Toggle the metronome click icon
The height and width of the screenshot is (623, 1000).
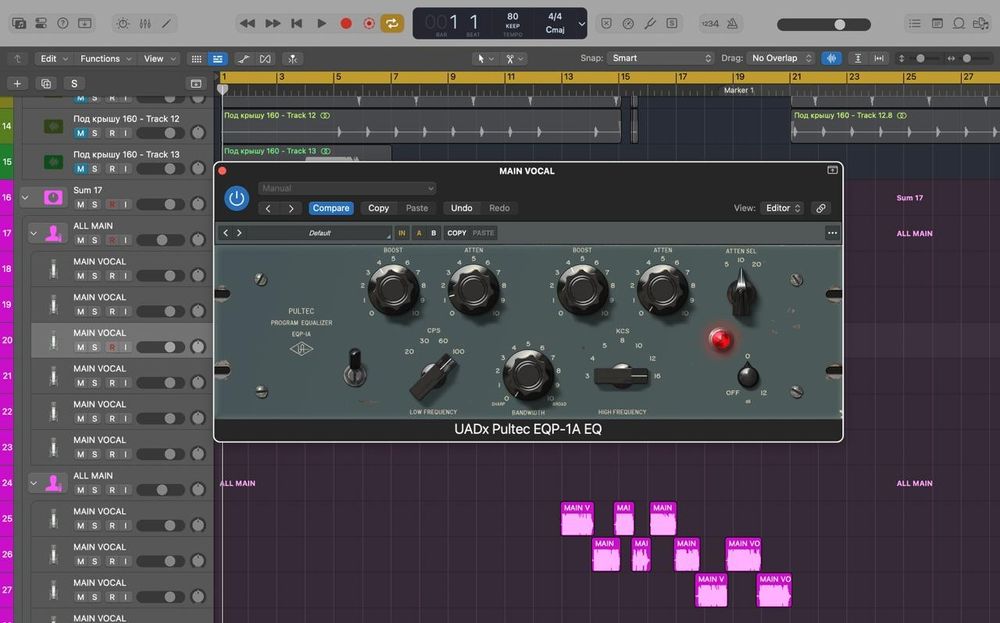(733, 23)
